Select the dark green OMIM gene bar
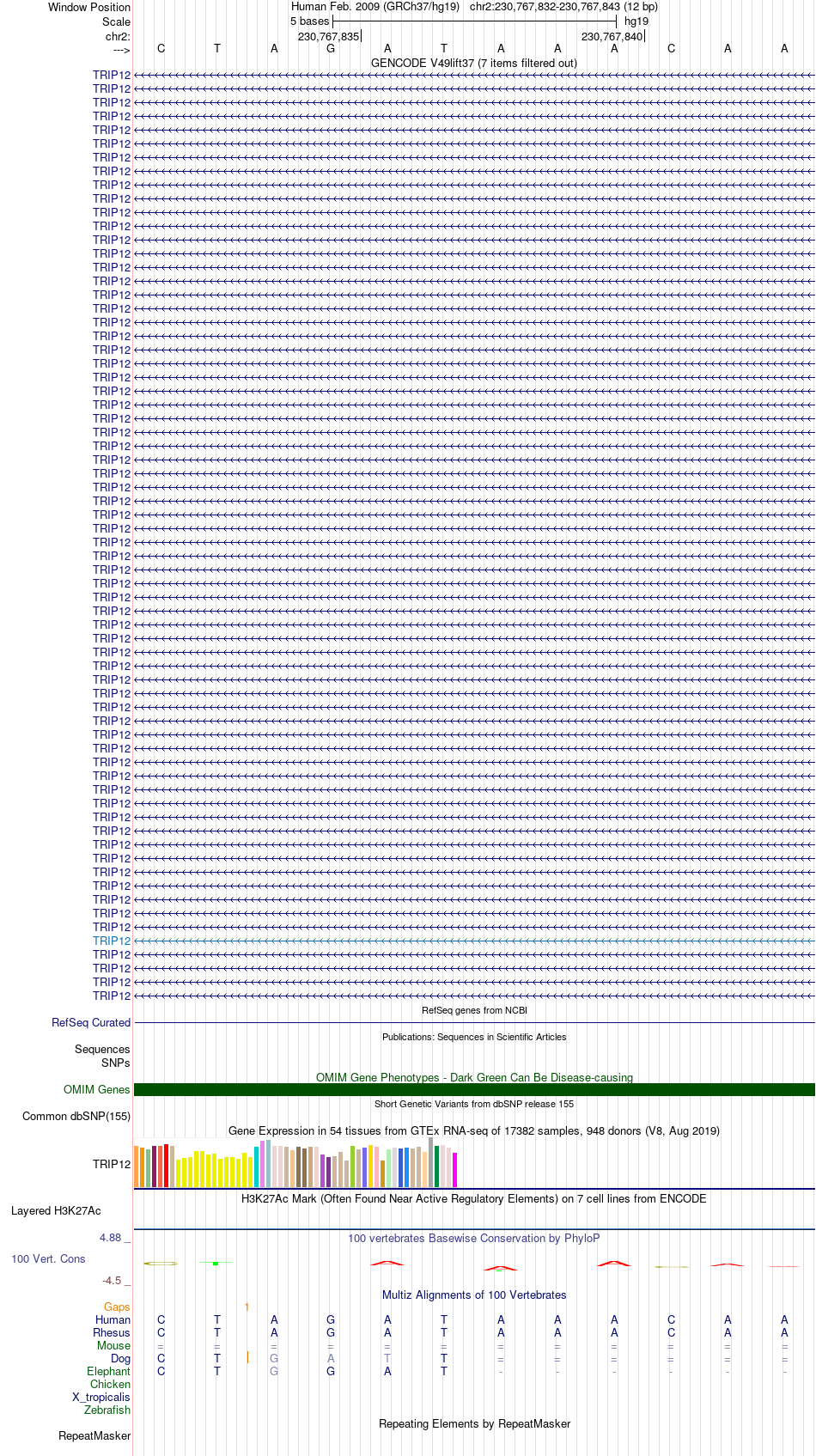Viewport: 816px width, 1456px height. pos(474,1089)
